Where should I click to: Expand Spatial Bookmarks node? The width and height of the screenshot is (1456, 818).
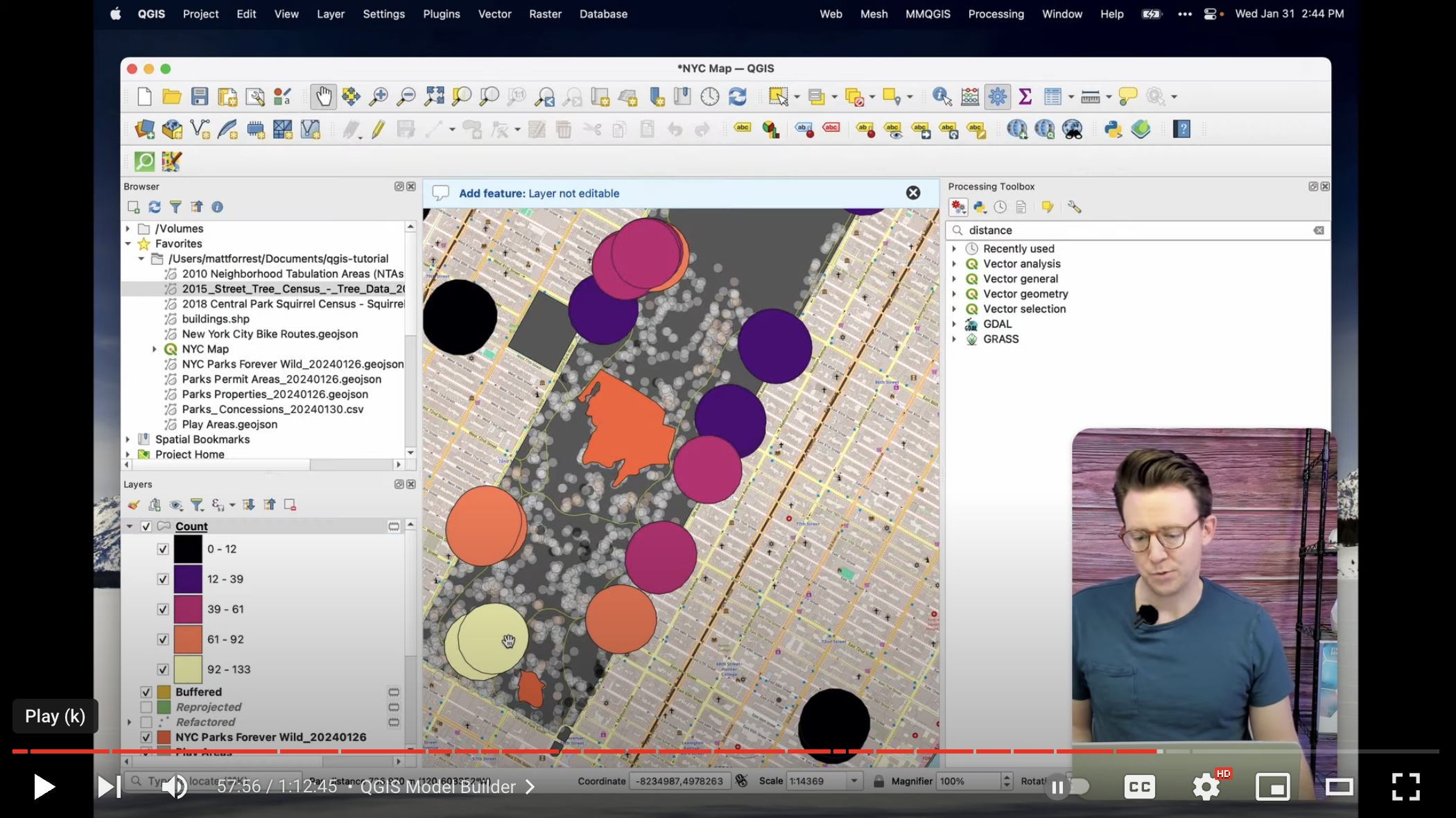pyautogui.click(x=128, y=440)
